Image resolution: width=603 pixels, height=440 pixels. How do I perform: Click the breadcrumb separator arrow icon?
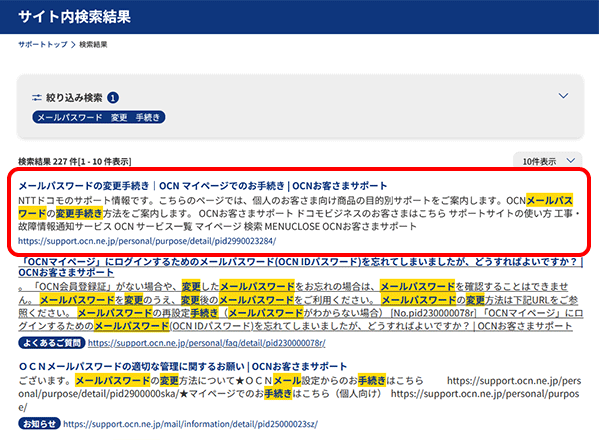[73, 45]
